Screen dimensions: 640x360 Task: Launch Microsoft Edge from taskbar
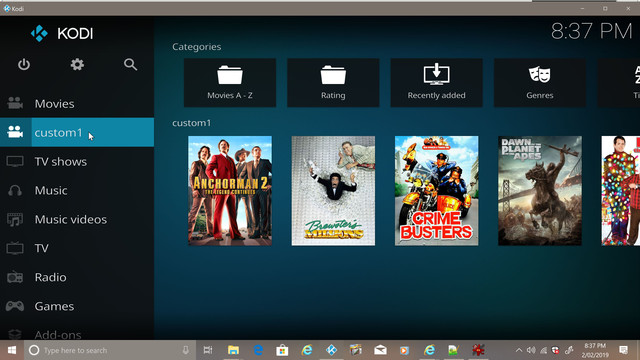tap(258, 350)
